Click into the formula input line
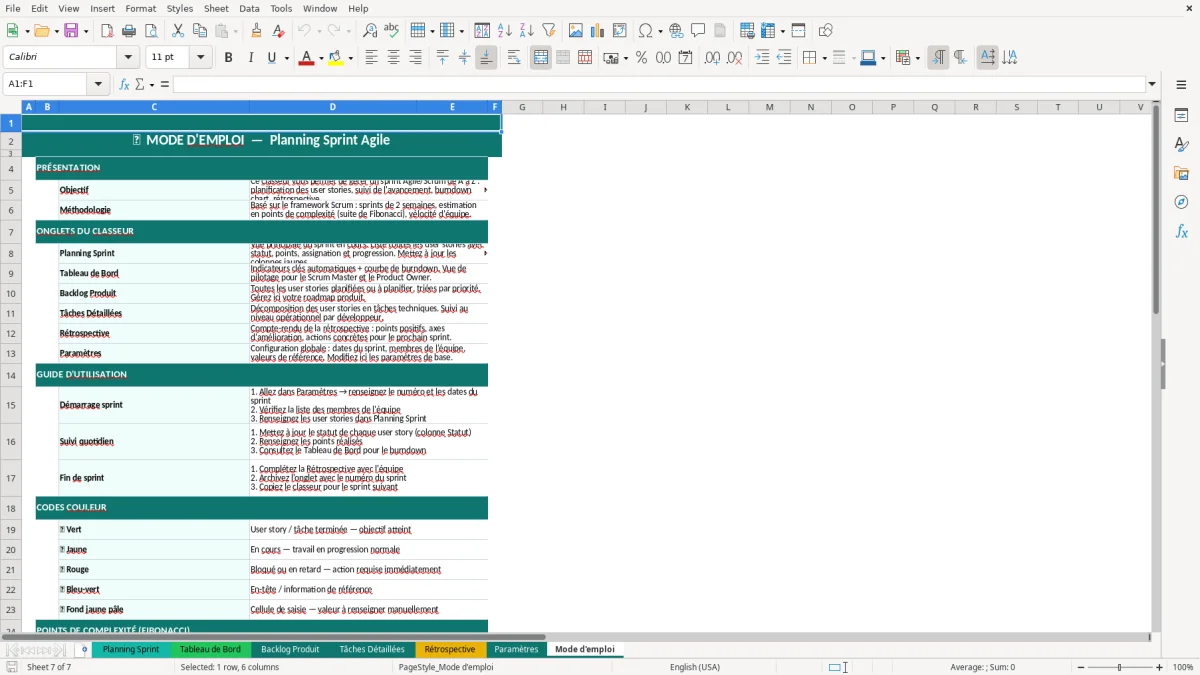The height and width of the screenshot is (675, 1200). coord(658,84)
